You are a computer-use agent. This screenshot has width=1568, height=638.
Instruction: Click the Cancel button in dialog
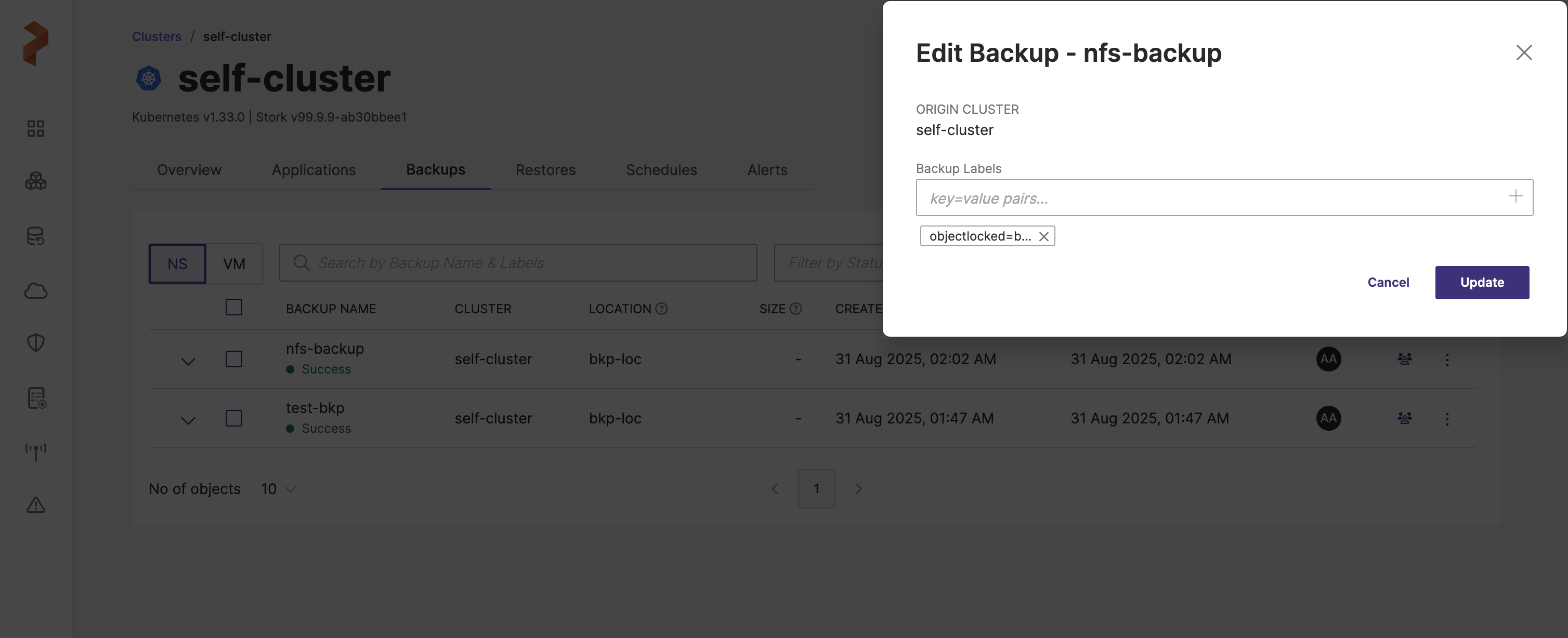tap(1388, 282)
